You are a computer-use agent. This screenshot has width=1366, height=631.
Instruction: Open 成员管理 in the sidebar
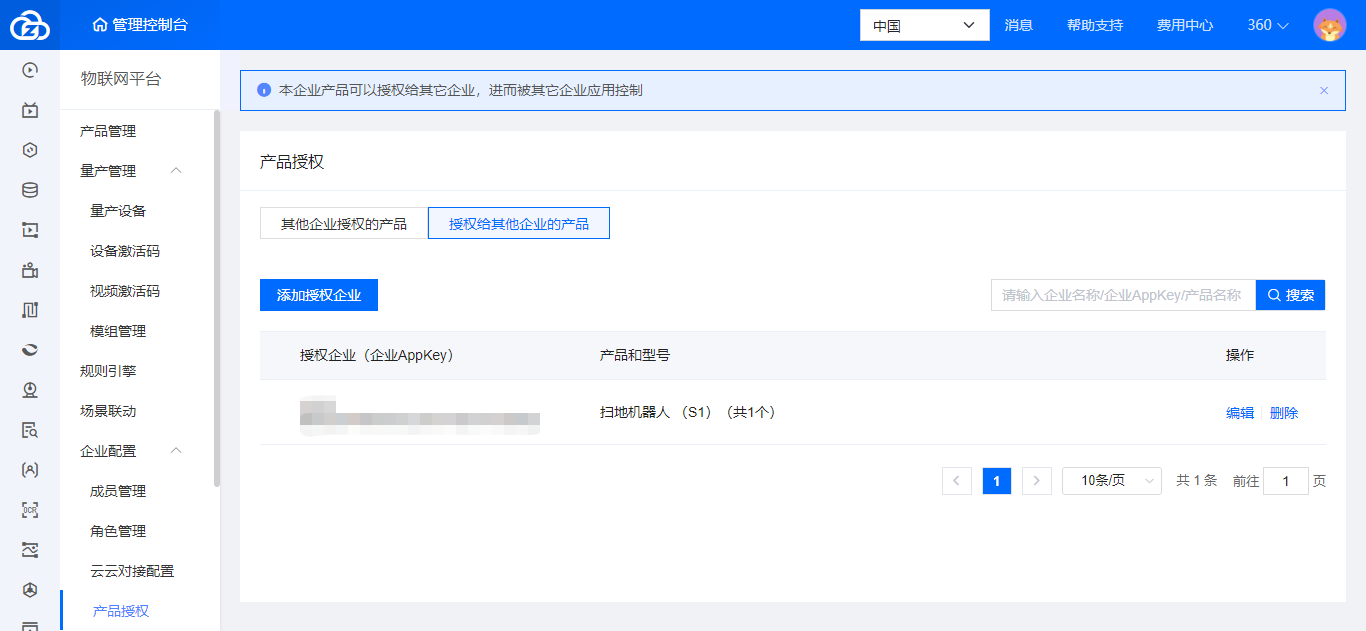coord(118,491)
